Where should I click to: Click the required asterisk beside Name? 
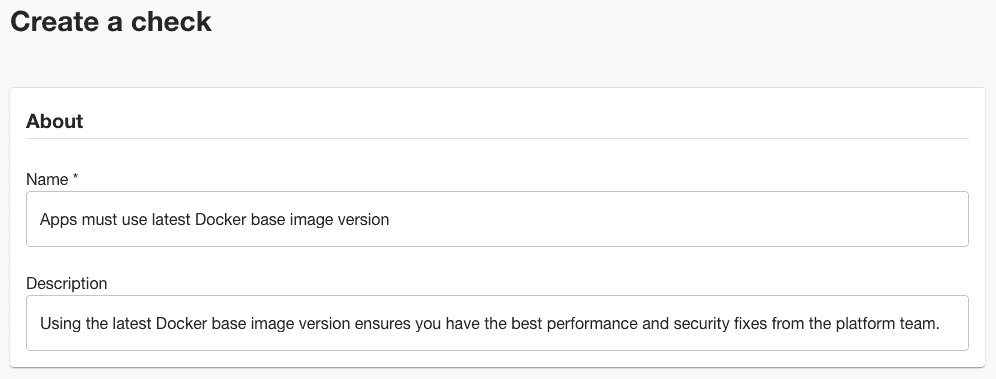tap(75, 178)
